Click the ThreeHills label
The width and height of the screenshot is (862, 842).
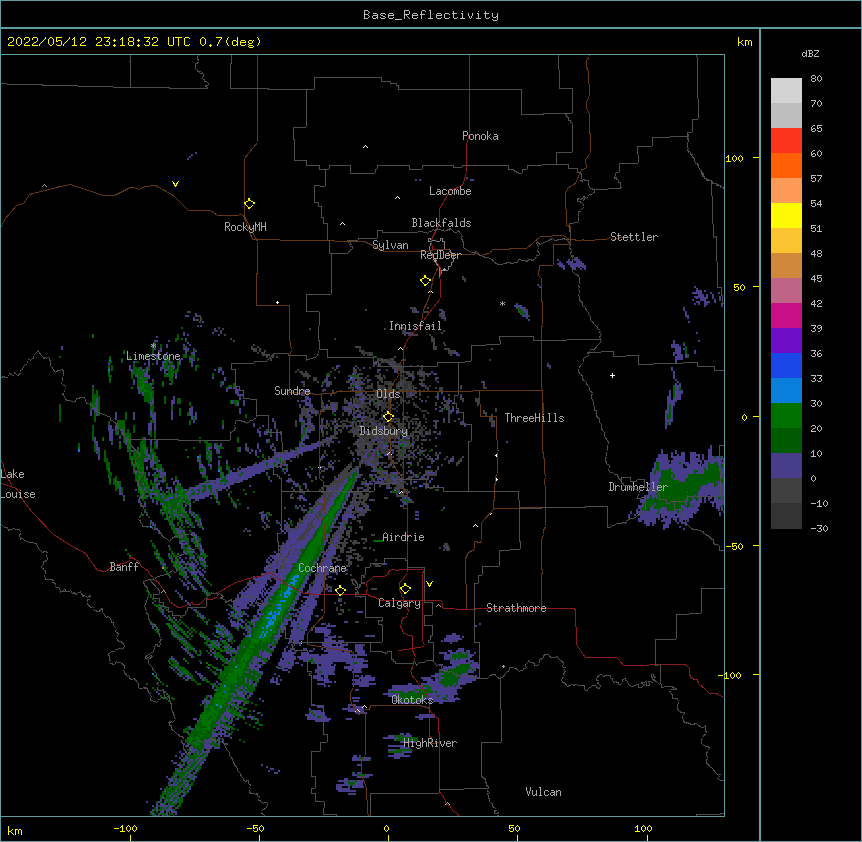point(534,418)
